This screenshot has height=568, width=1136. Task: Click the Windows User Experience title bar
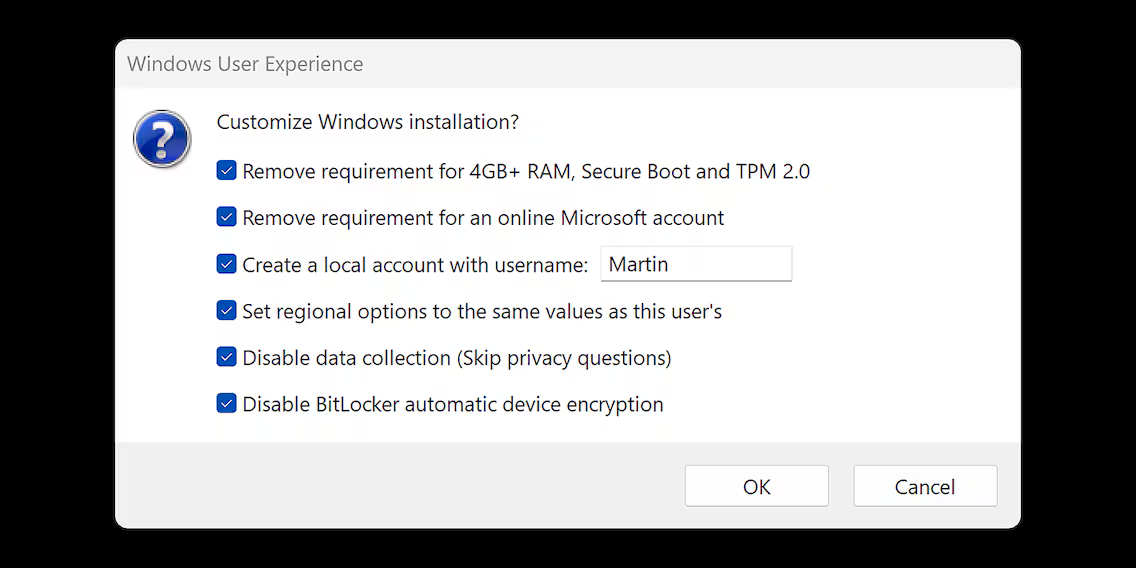[568, 64]
